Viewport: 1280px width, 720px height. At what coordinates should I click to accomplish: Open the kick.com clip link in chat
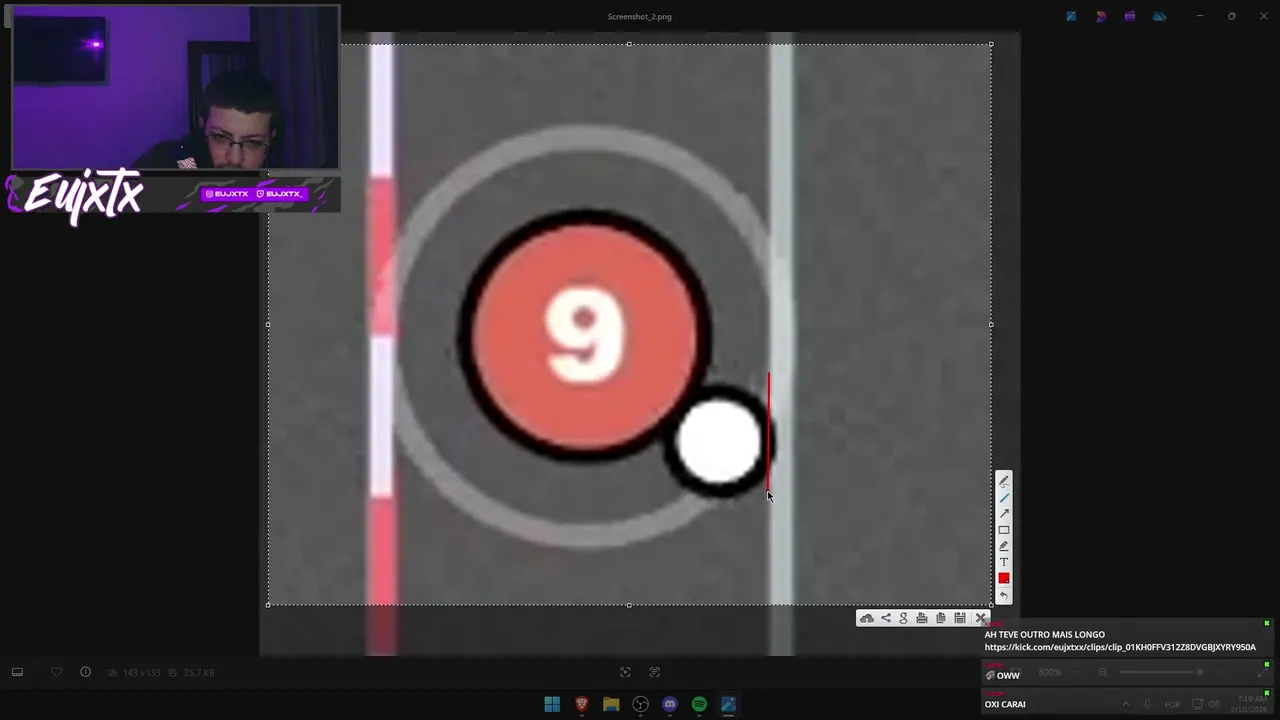pyautogui.click(x=1120, y=647)
